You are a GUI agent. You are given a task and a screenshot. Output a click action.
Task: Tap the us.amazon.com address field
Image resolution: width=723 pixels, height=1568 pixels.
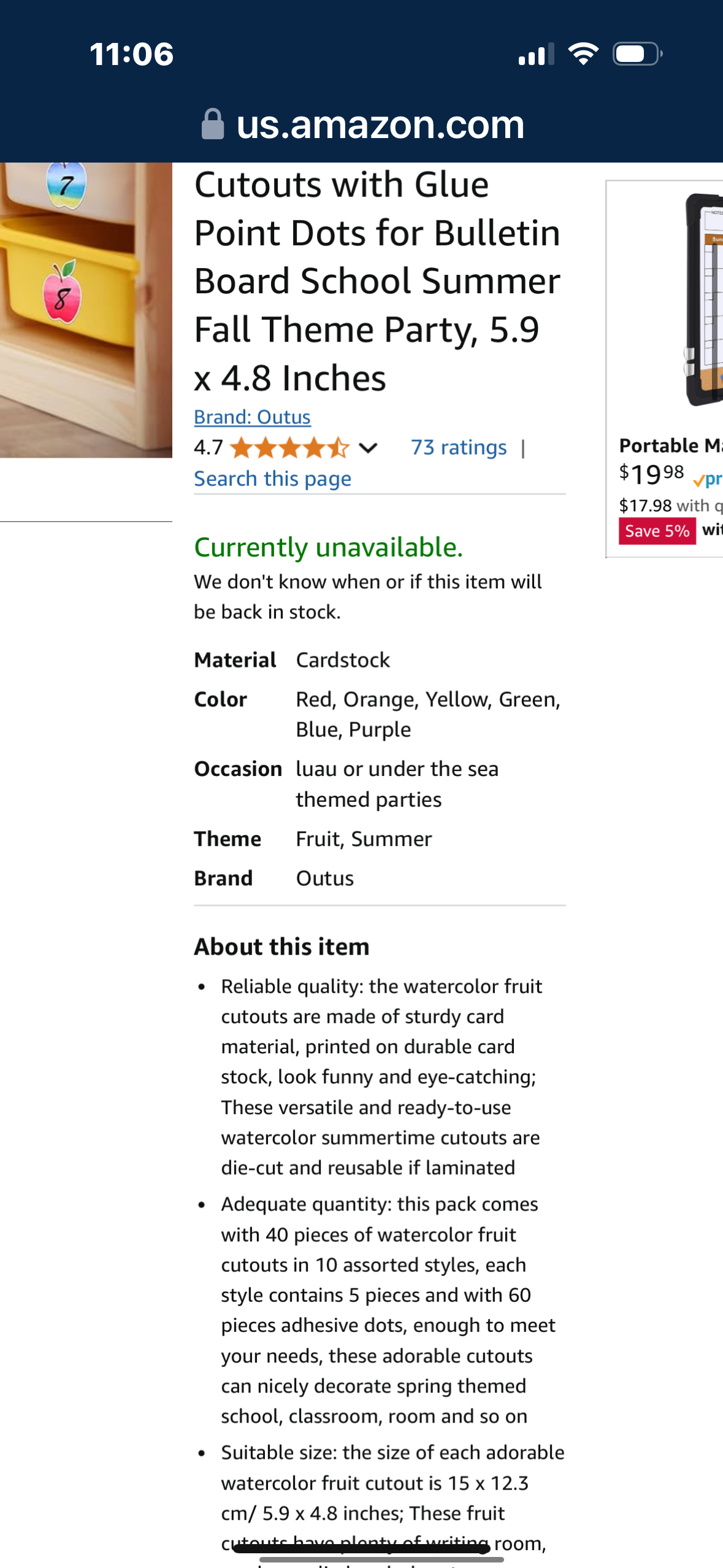point(380,125)
